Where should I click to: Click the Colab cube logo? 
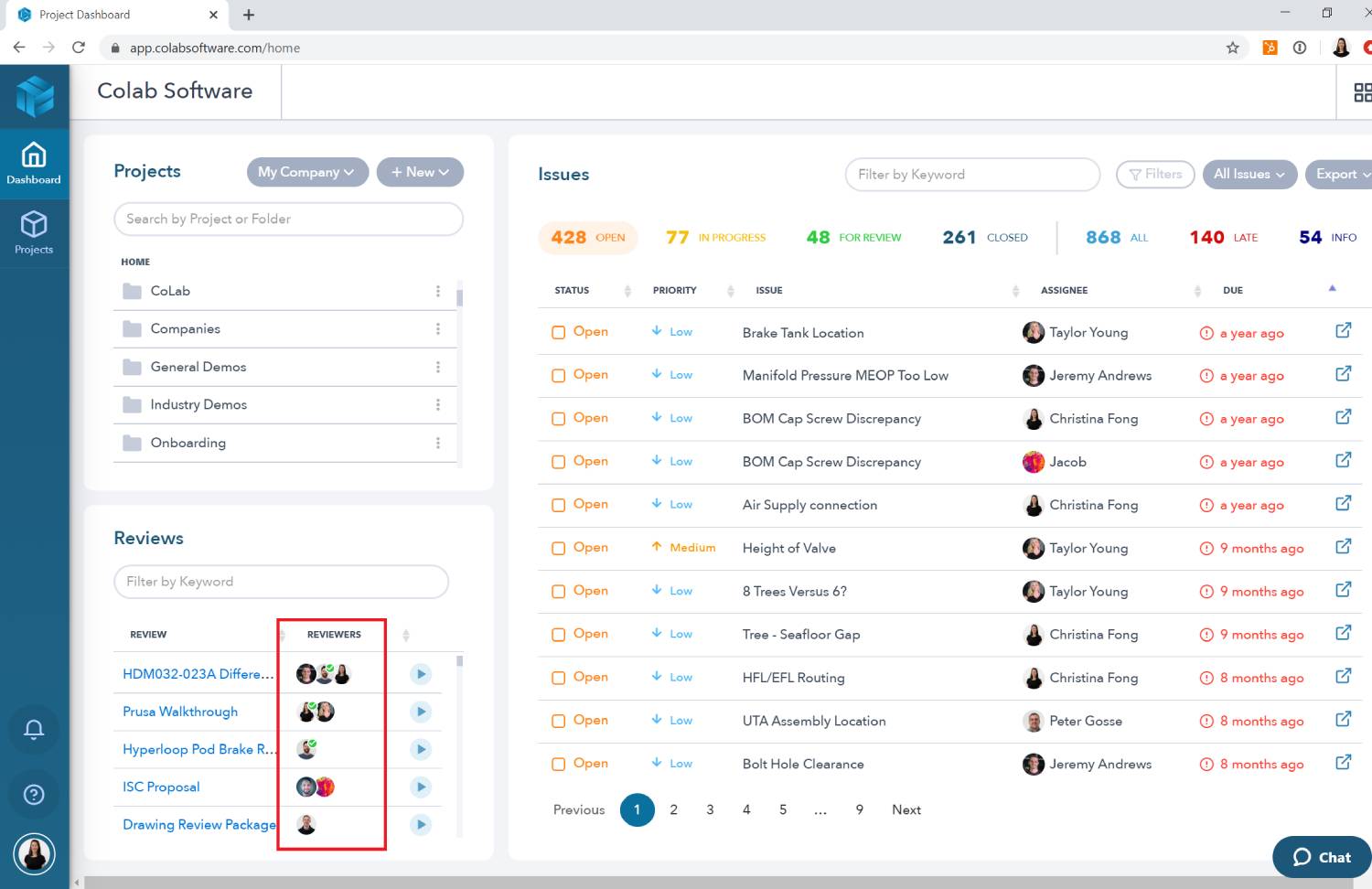coord(35,96)
